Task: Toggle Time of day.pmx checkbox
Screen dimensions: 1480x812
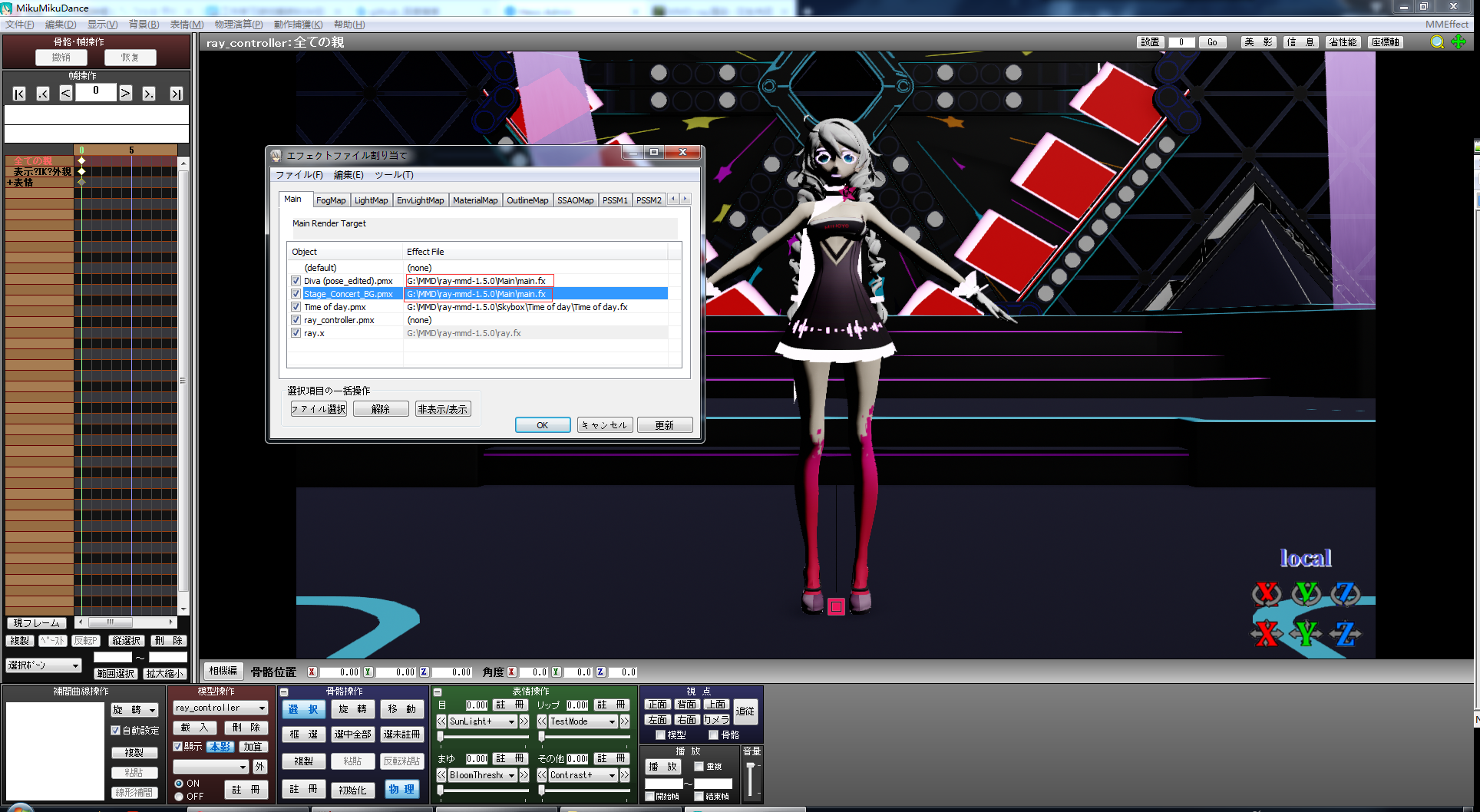Action: 296,307
